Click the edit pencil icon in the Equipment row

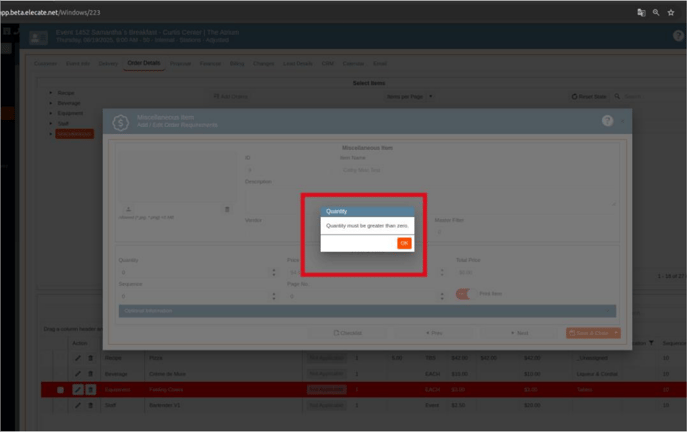tap(78, 389)
